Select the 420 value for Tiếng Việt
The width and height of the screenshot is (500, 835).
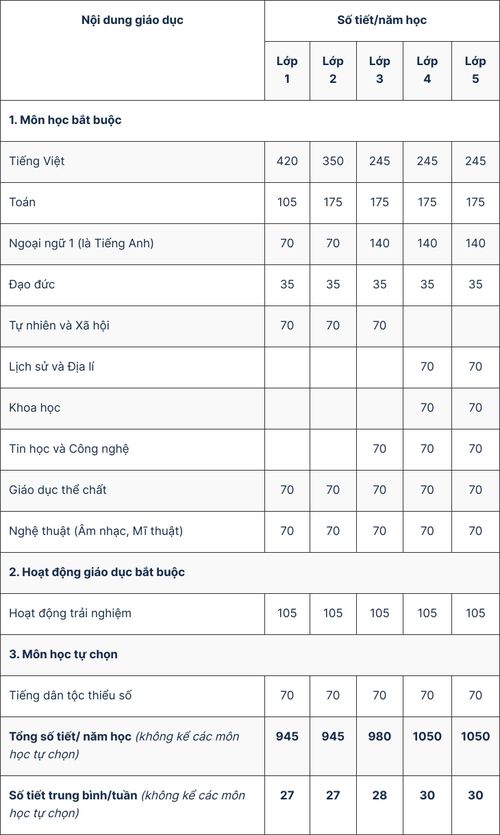tap(287, 161)
